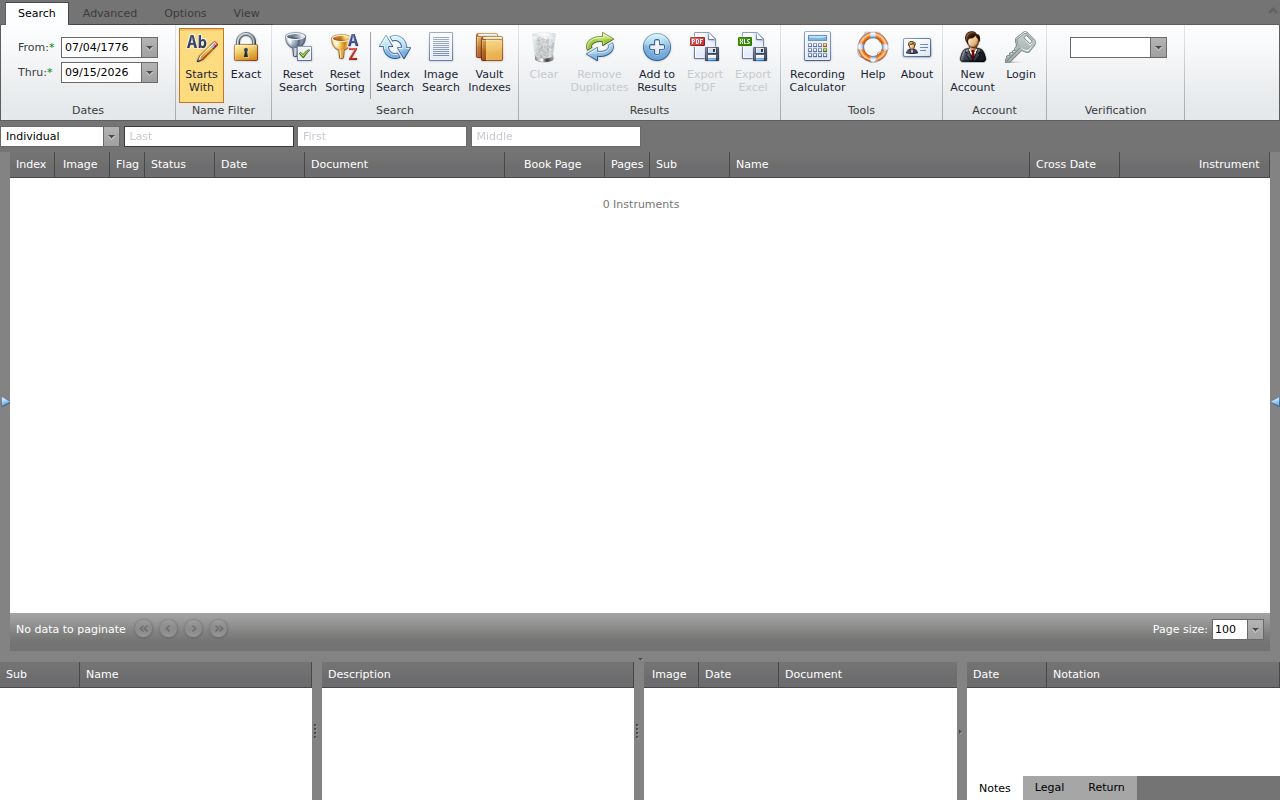
Task: Open the Page size dropdown
Action: click(1255, 629)
